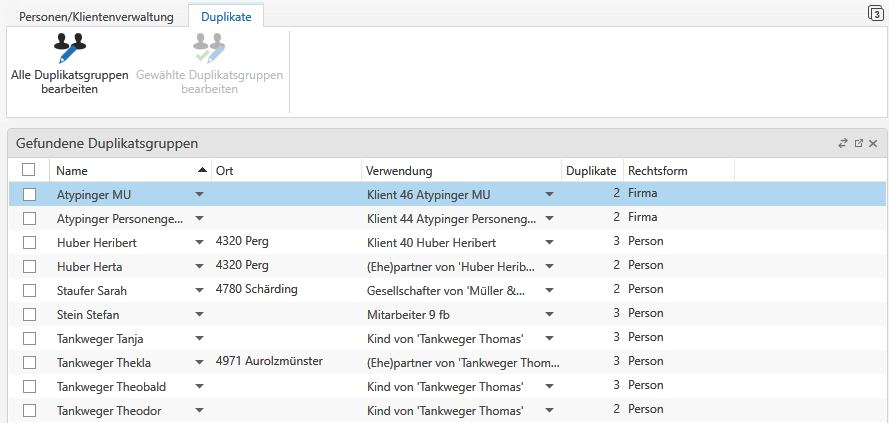Open the name dropdown for Staufer Sarah
Image resolution: width=889 pixels, height=423 pixels.
[x=199, y=291]
